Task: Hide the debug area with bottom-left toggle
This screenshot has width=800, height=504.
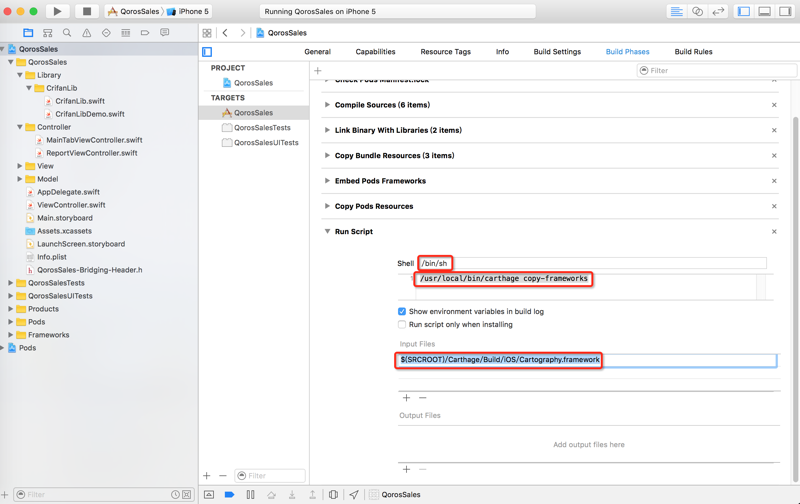Action: click(x=209, y=494)
